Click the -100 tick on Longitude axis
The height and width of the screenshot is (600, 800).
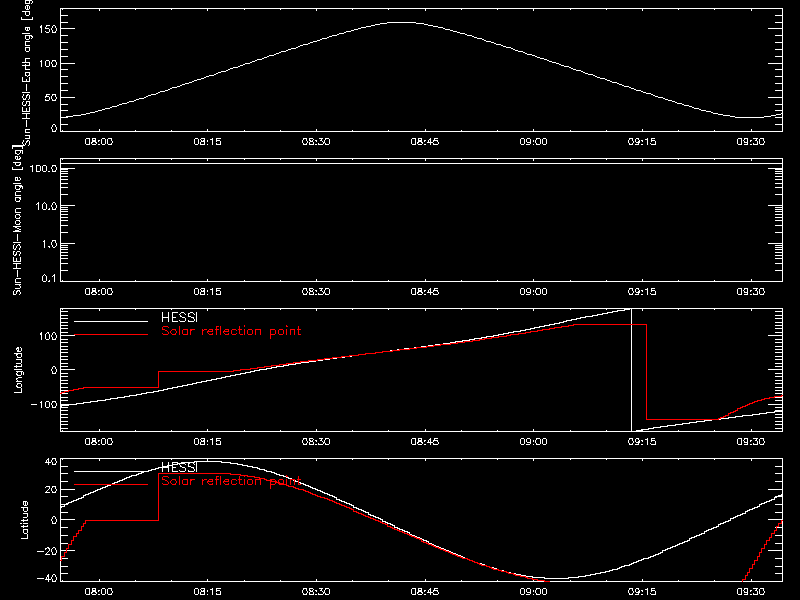click(x=44, y=404)
